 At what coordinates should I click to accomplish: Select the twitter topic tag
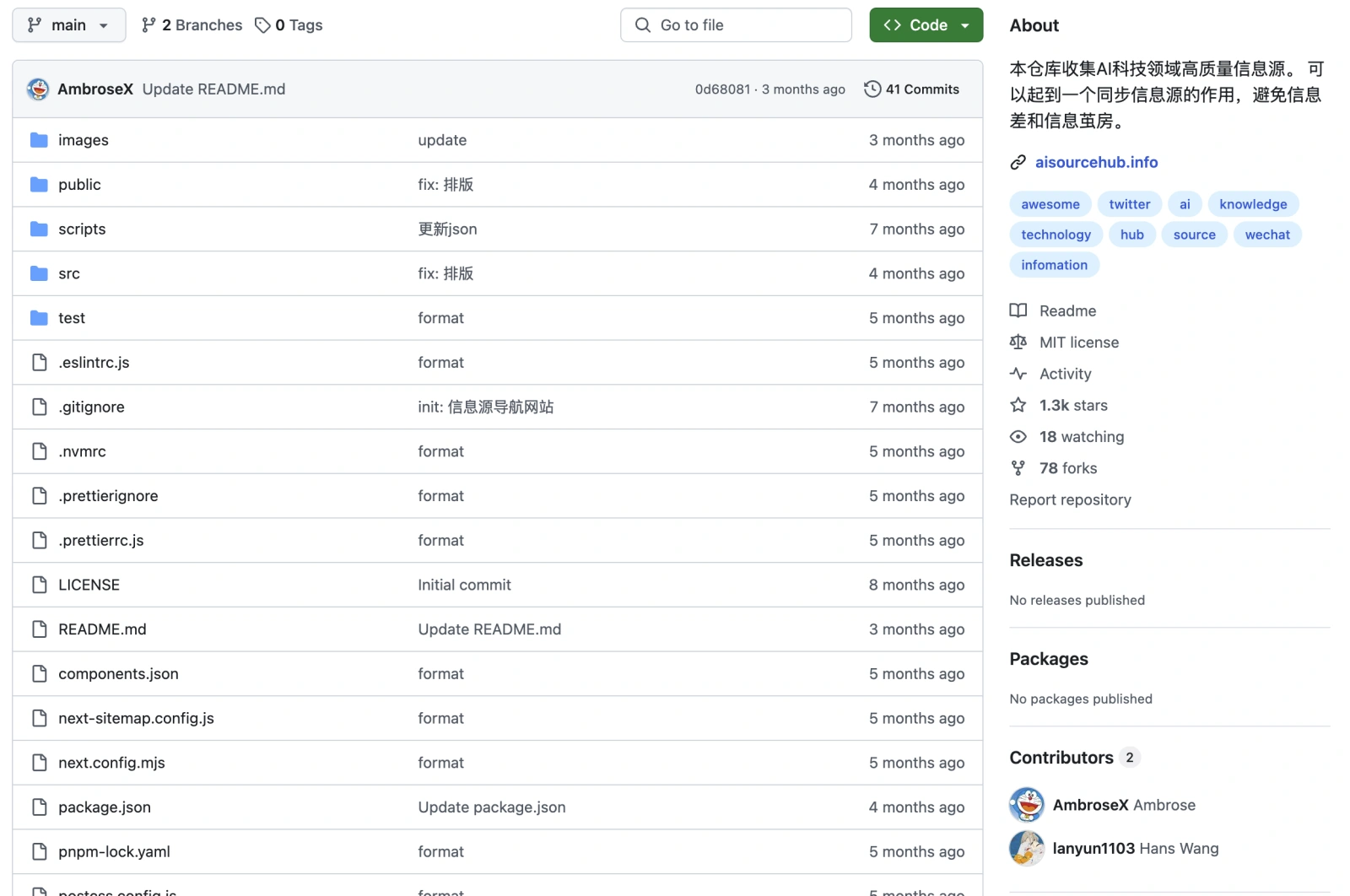point(1129,204)
